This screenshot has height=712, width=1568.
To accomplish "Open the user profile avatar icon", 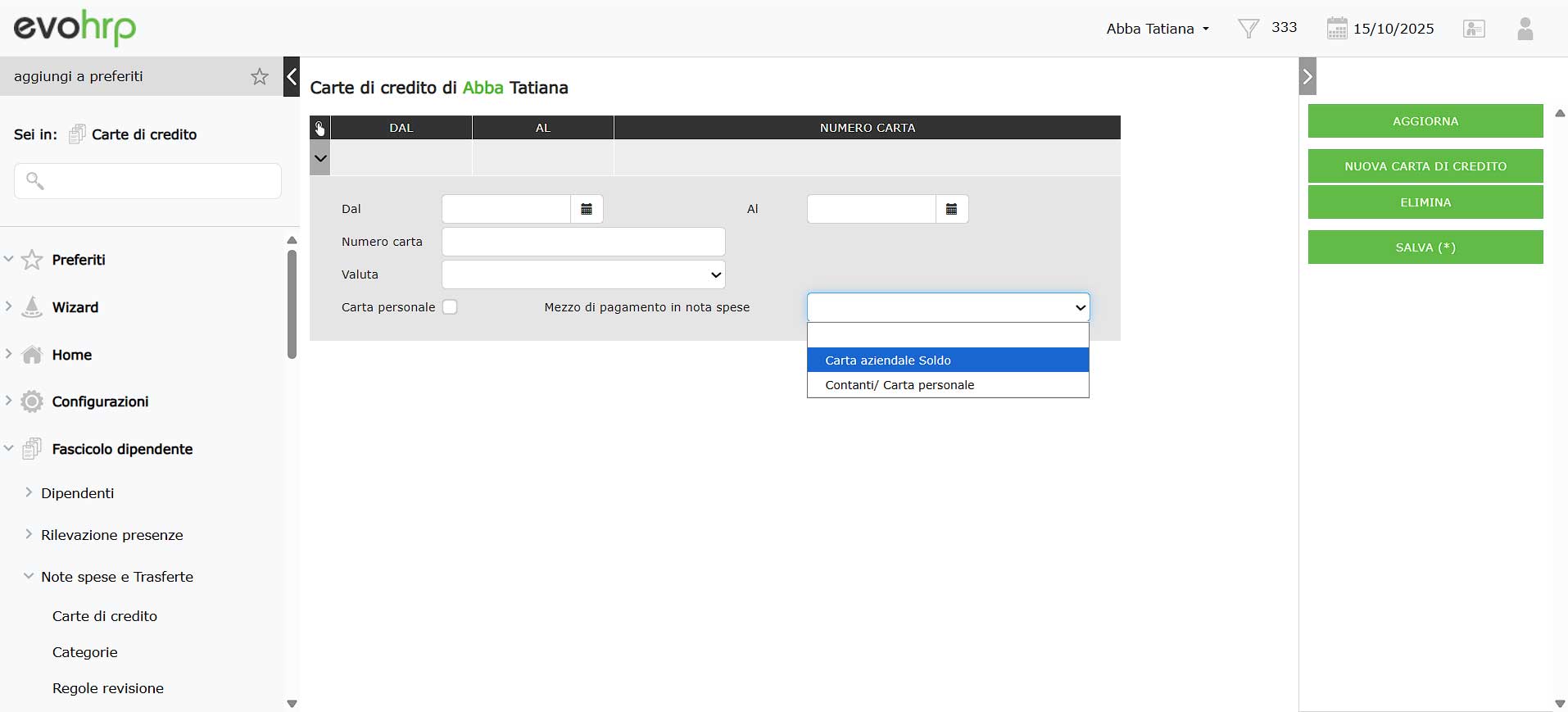I will pyautogui.click(x=1525, y=29).
